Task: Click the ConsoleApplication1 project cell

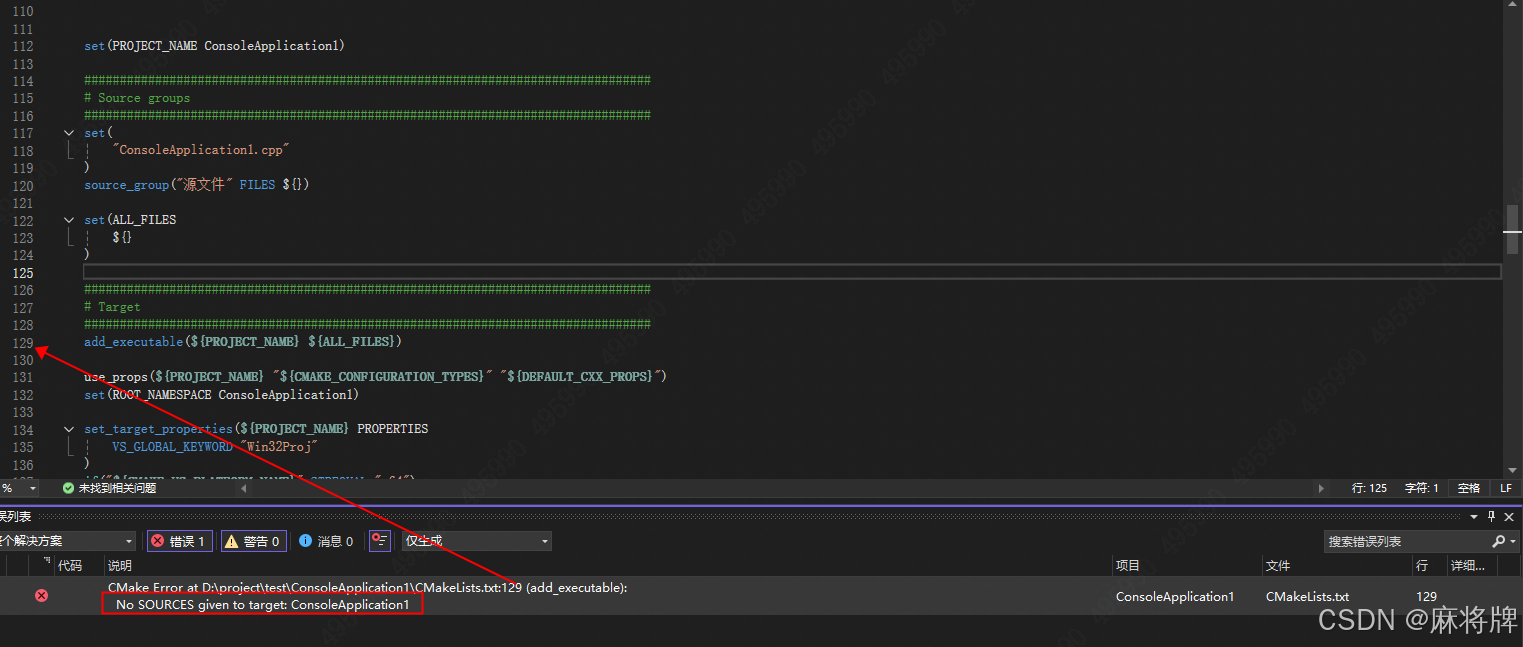Action: tap(1175, 596)
